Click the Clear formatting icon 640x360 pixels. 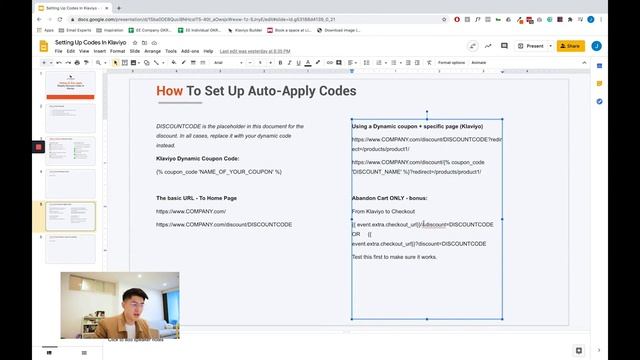click(429, 62)
